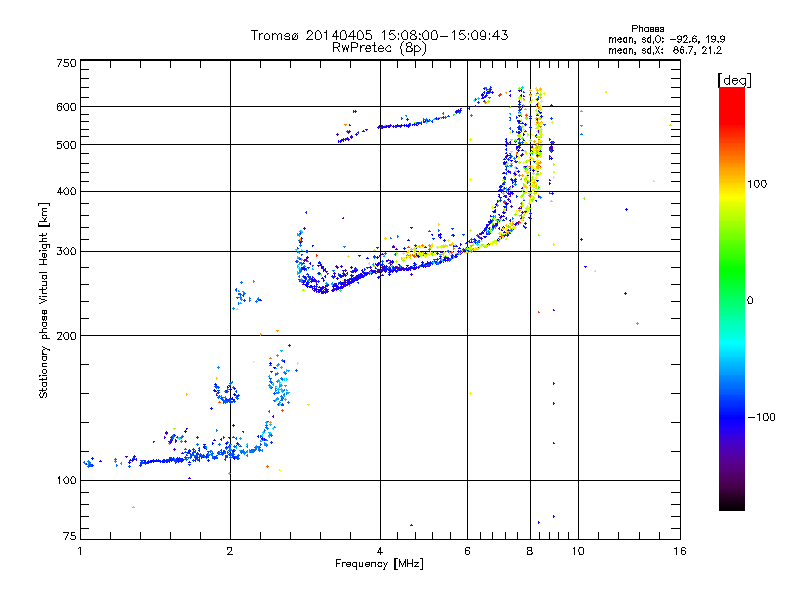Image resolution: width=800 pixels, height=600 pixels.
Task: Click the 75 height axis tick label
Action: (x=70, y=536)
